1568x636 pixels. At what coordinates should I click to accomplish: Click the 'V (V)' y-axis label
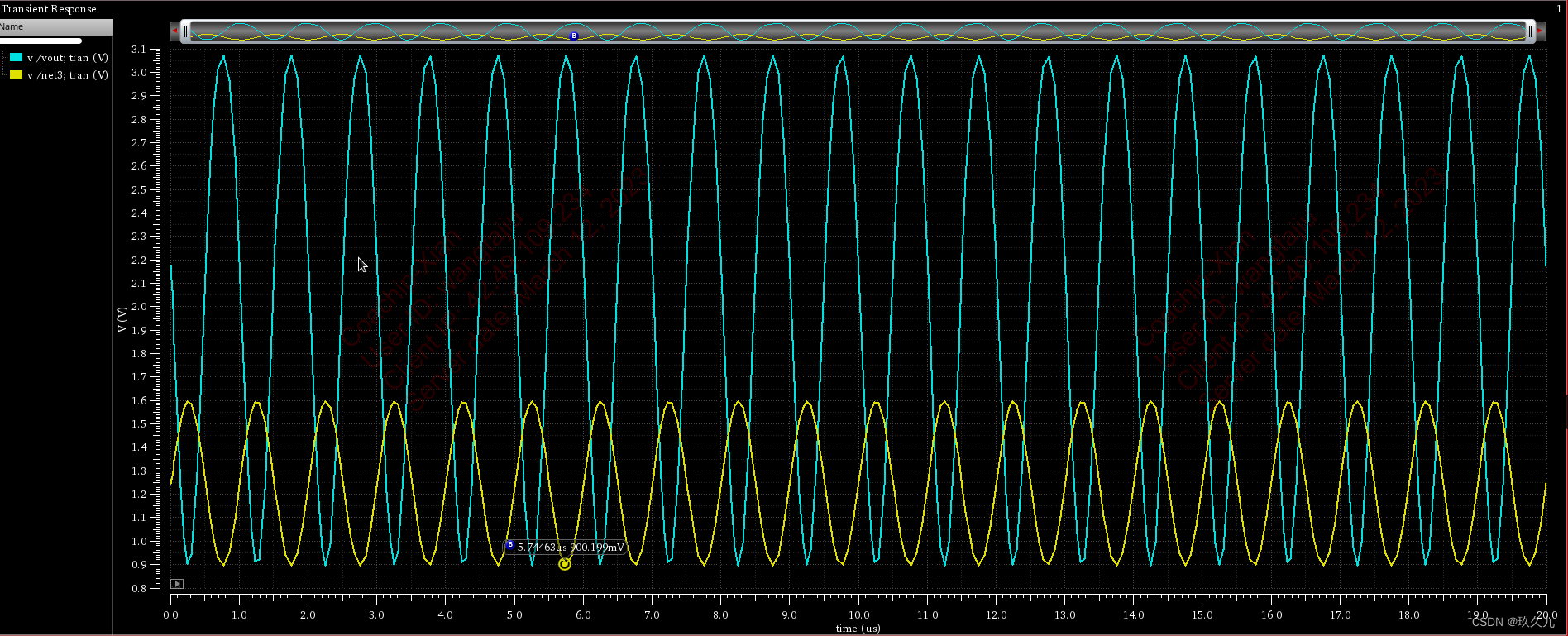pos(122,319)
